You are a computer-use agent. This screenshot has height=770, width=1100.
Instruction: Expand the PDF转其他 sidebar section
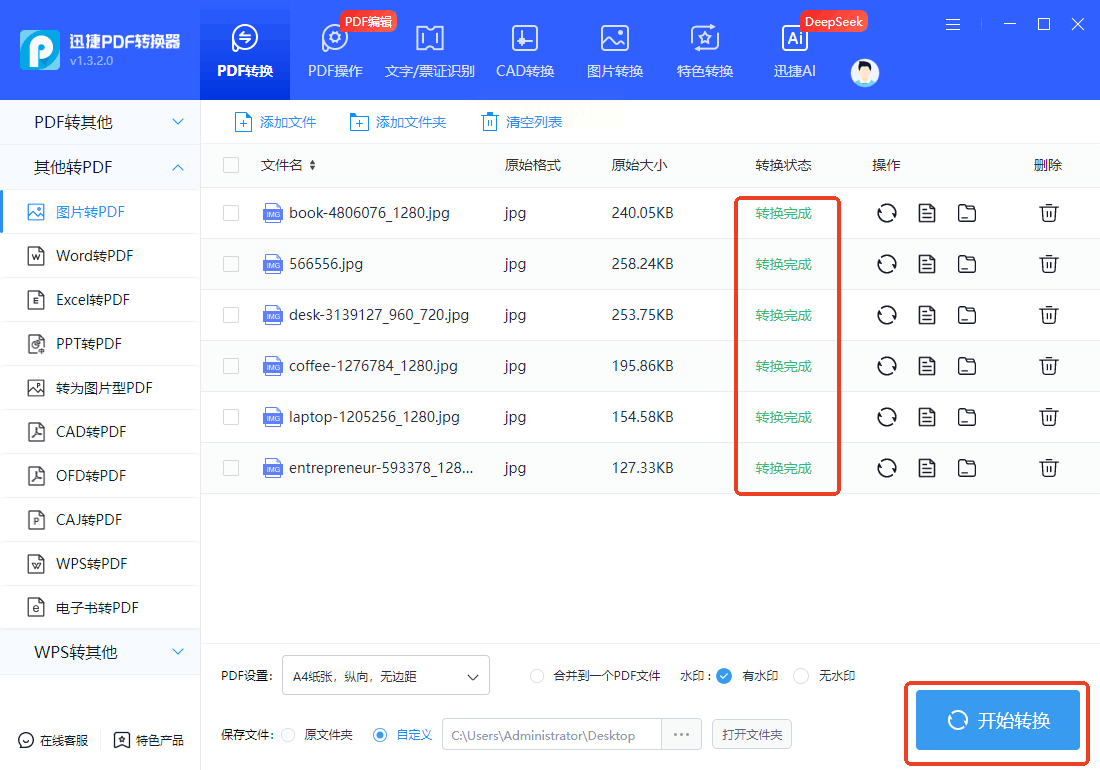[100, 122]
